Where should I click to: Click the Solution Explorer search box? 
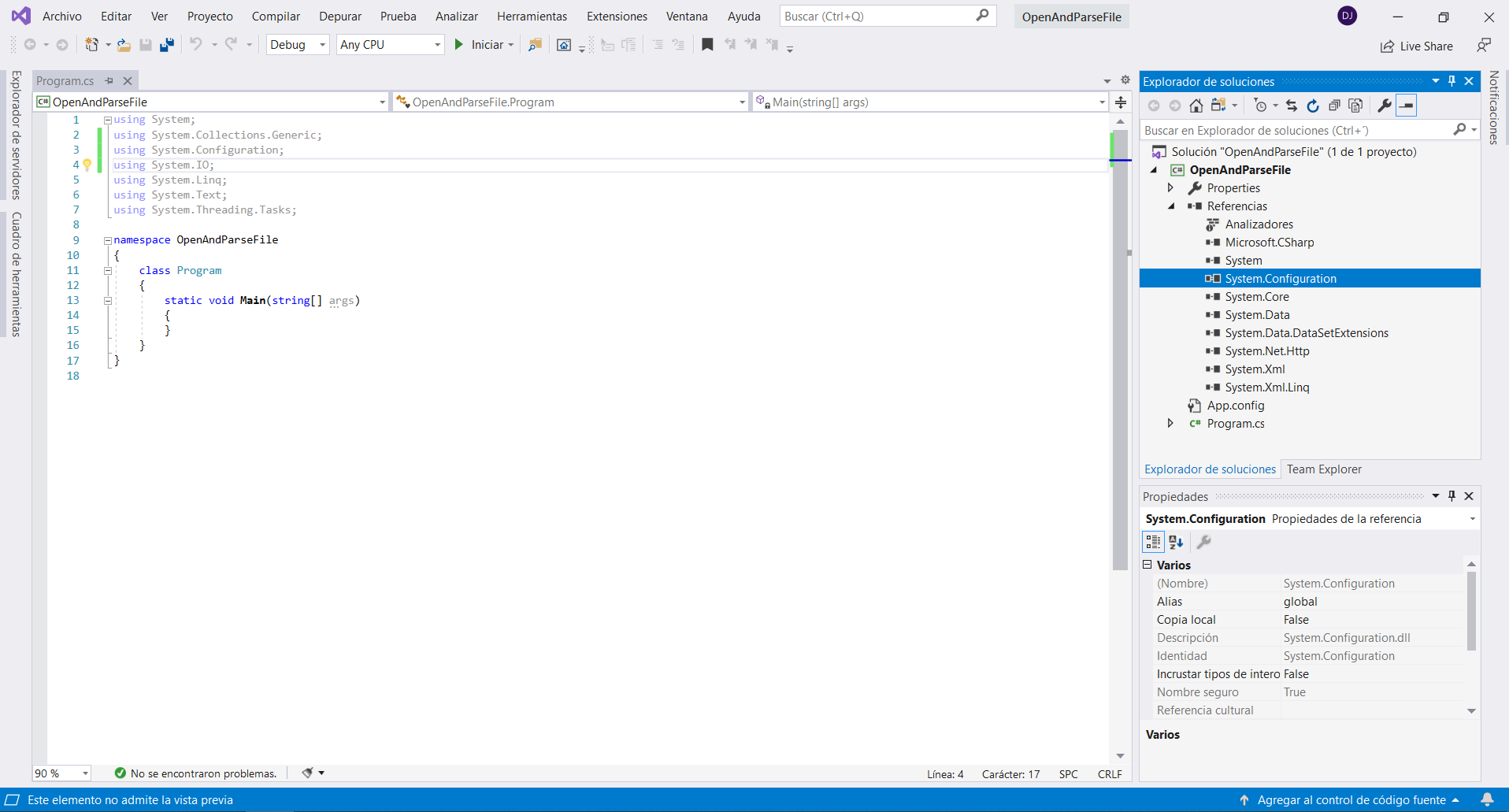pyautogui.click(x=1296, y=131)
